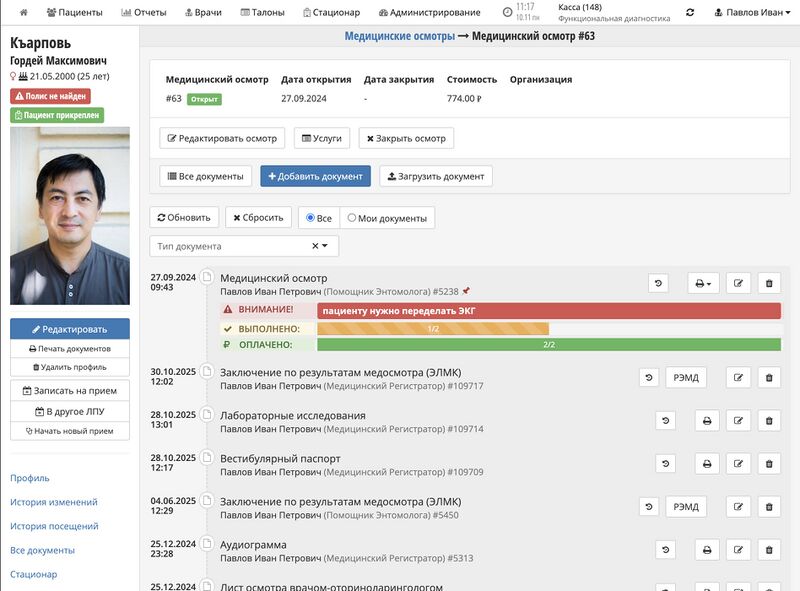Delete the Аудиограмма document
This screenshot has width=800, height=591.
pos(769,550)
